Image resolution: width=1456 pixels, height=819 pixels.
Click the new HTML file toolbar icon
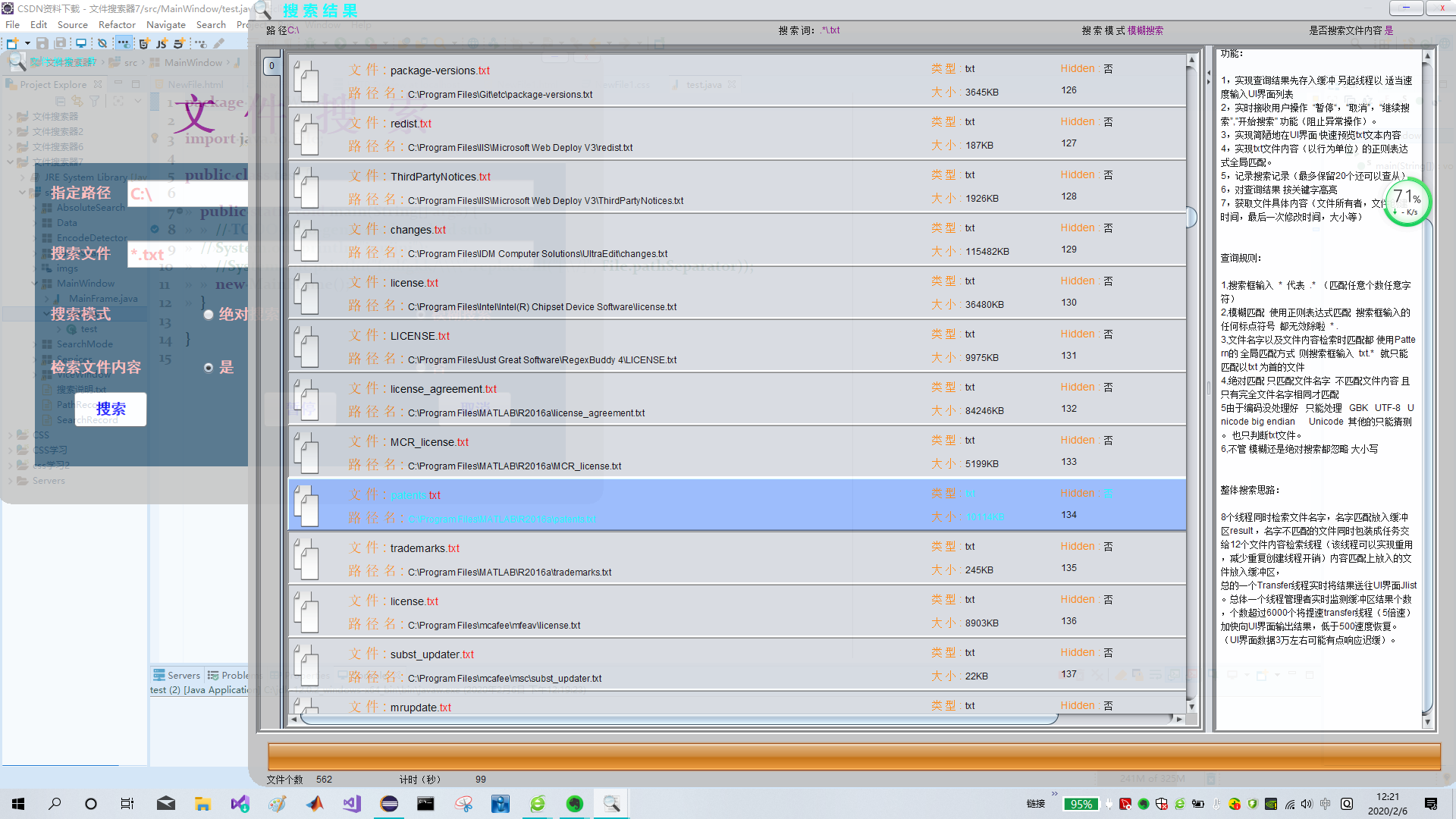point(143,43)
